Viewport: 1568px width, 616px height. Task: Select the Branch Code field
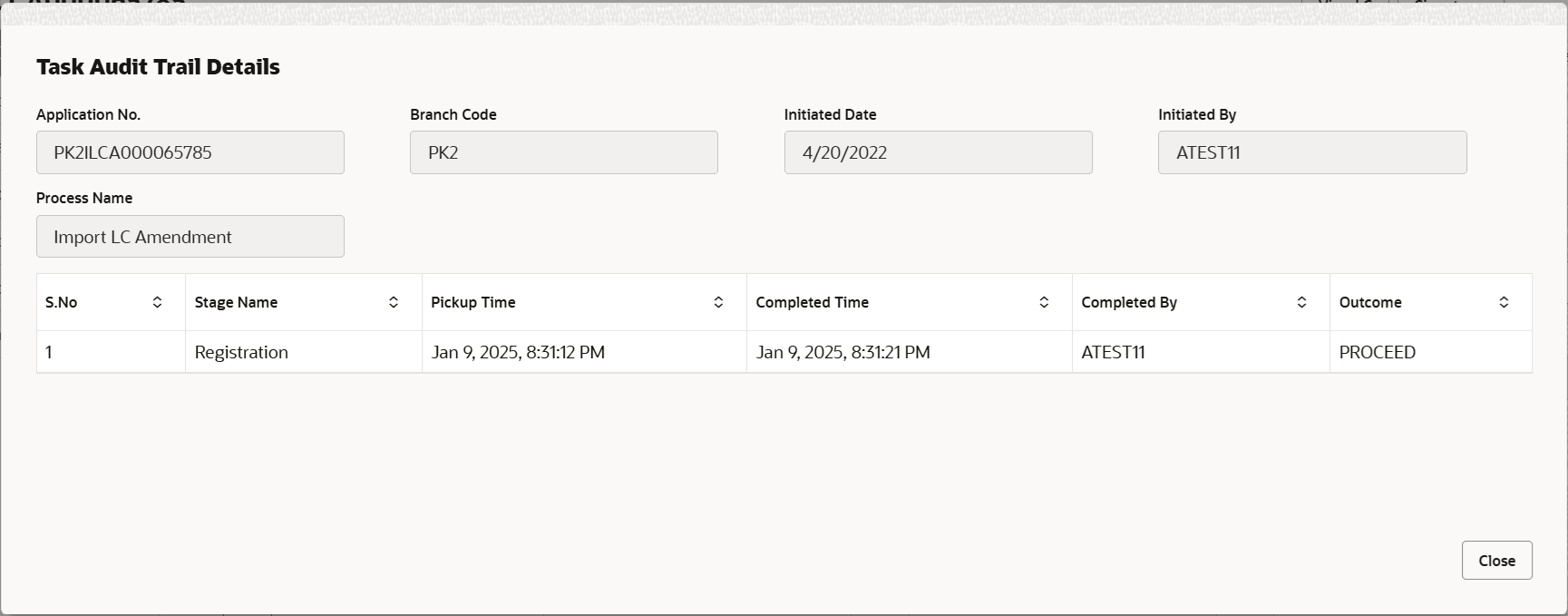coord(563,152)
